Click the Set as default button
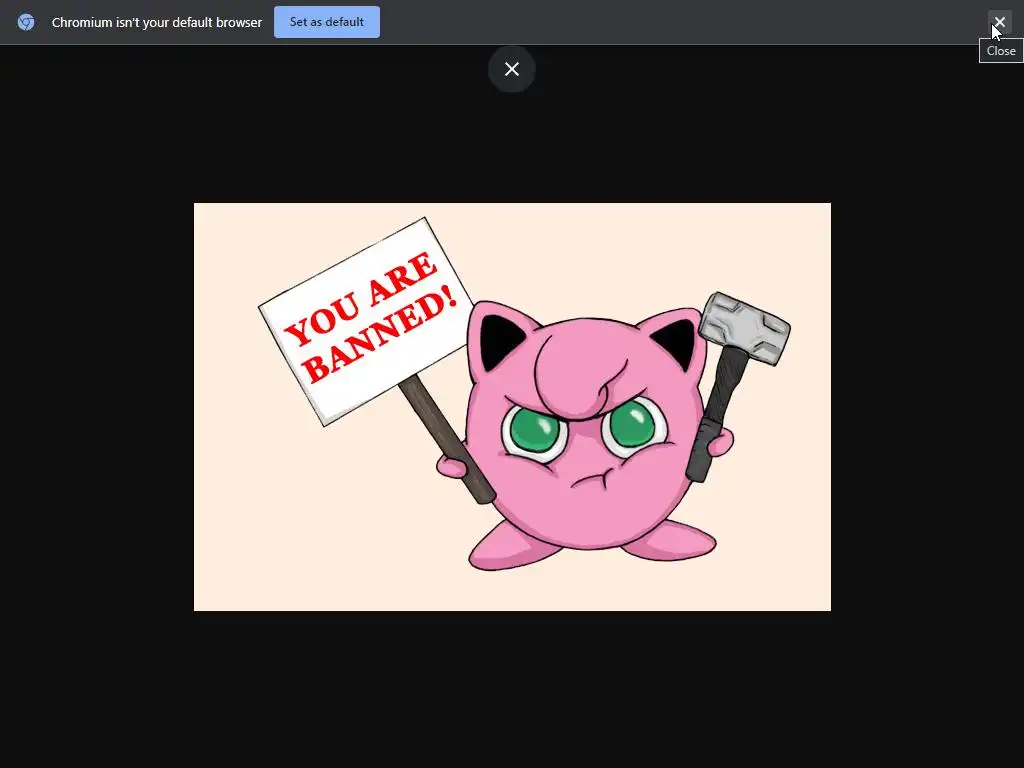The height and width of the screenshot is (768, 1024). (x=327, y=22)
